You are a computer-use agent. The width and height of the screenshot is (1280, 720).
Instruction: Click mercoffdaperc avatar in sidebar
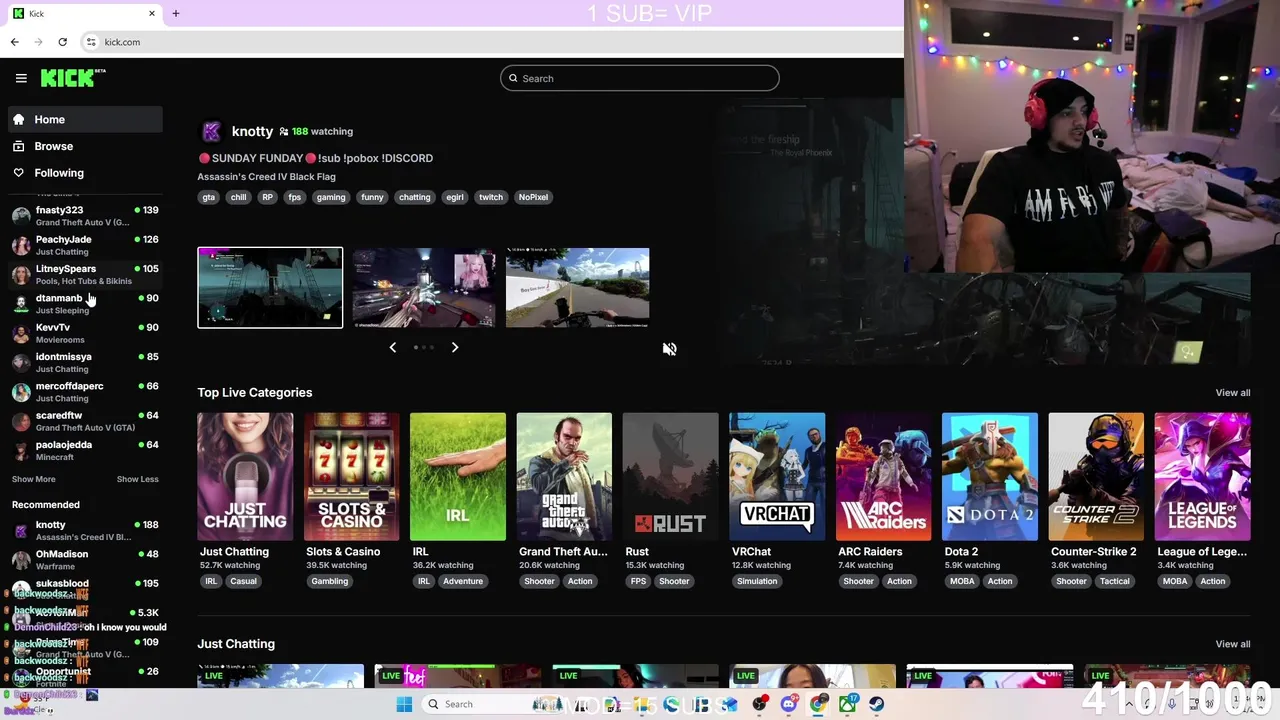coord(21,392)
